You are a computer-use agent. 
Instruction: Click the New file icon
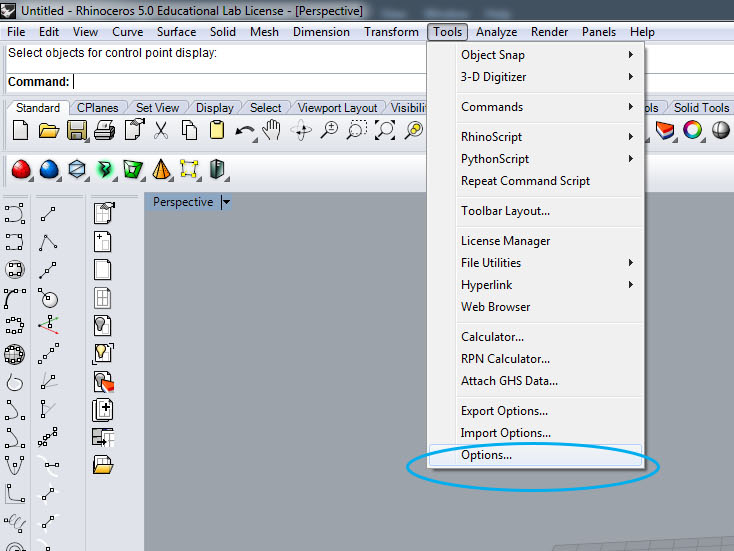(x=20, y=130)
